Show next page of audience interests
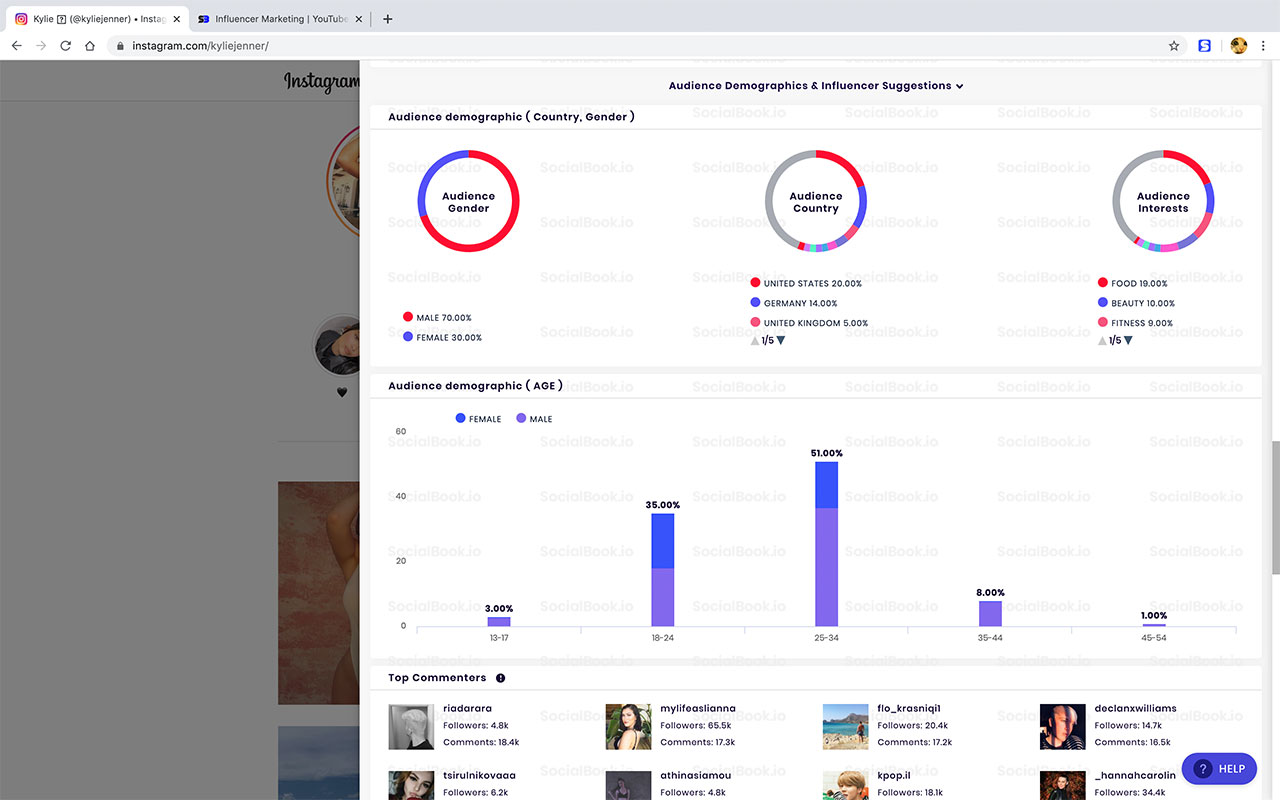The image size is (1280, 800). 1128,341
